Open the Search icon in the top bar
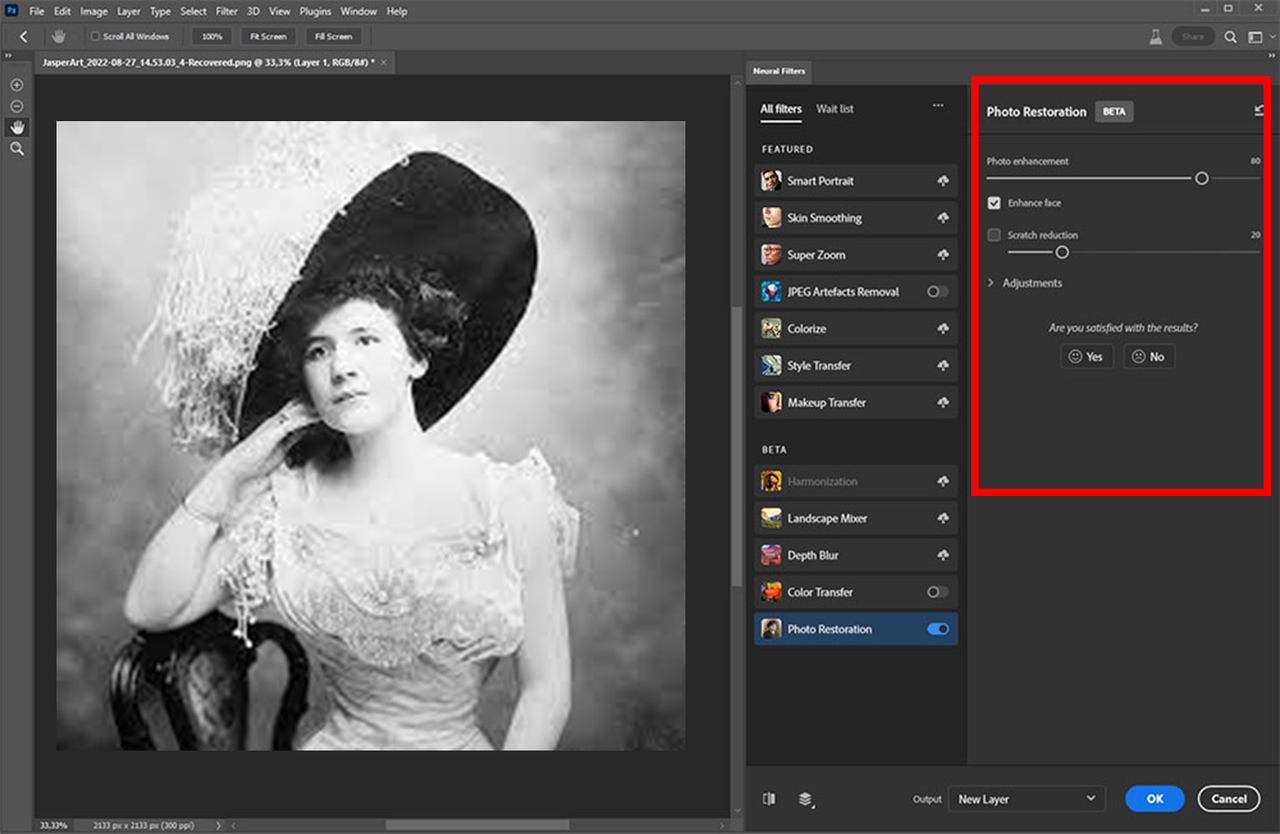Screen dimensions: 1280x834 coord(1229,36)
